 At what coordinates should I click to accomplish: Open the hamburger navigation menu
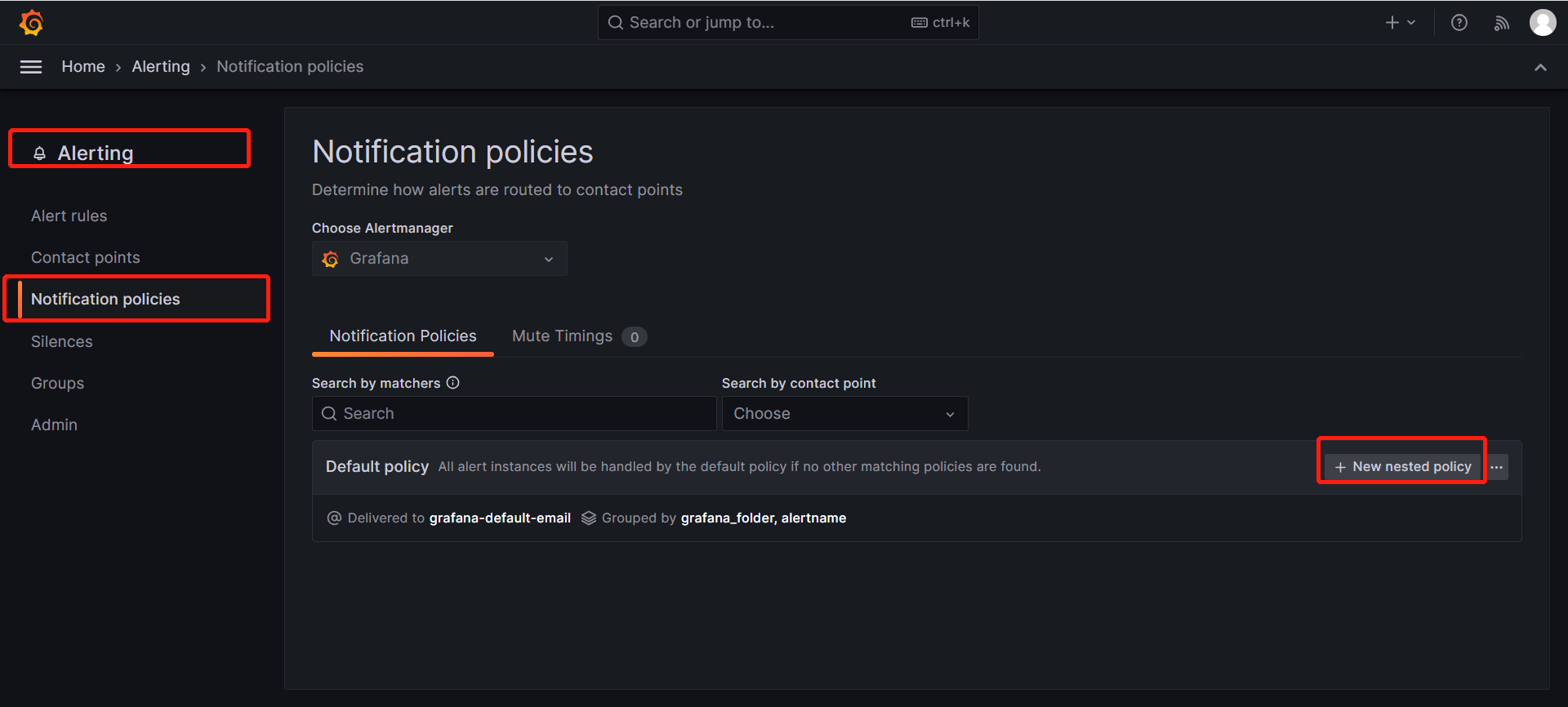31,67
